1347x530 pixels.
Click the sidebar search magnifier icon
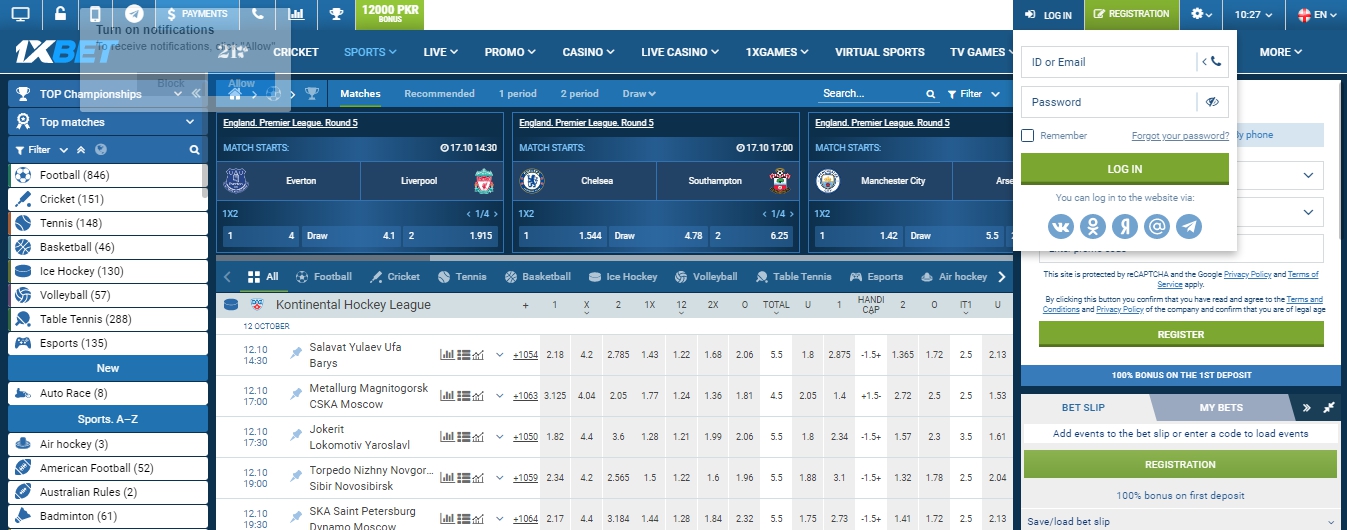point(195,150)
